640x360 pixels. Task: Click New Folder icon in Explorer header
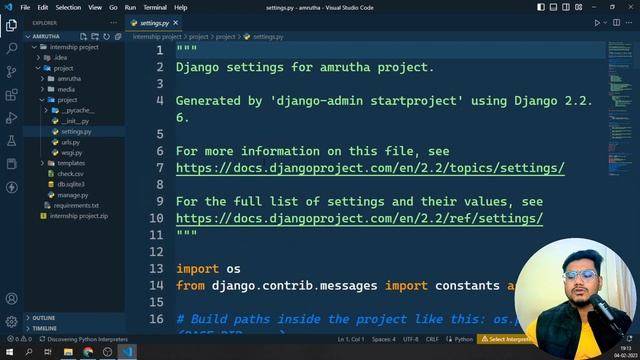click(95, 36)
